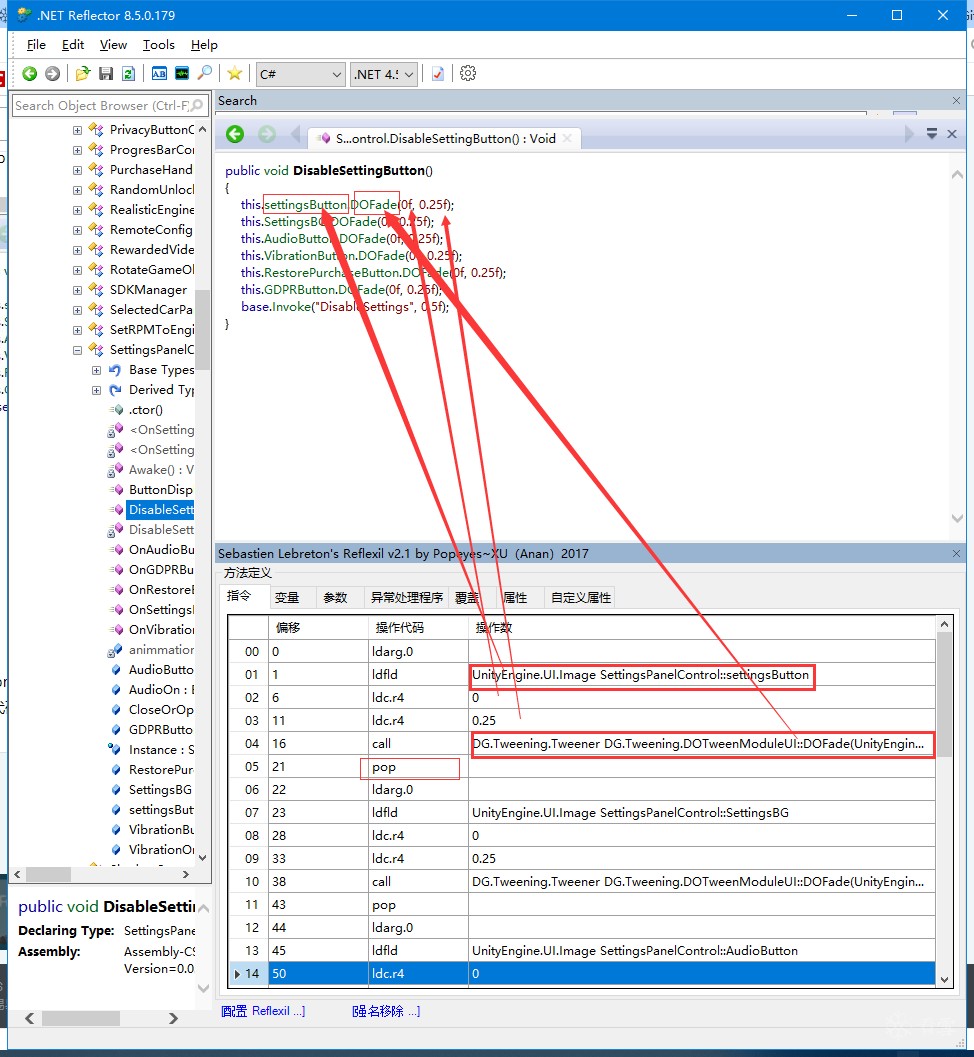
Task: Click the .ctor() method icon
Action: tap(117, 410)
